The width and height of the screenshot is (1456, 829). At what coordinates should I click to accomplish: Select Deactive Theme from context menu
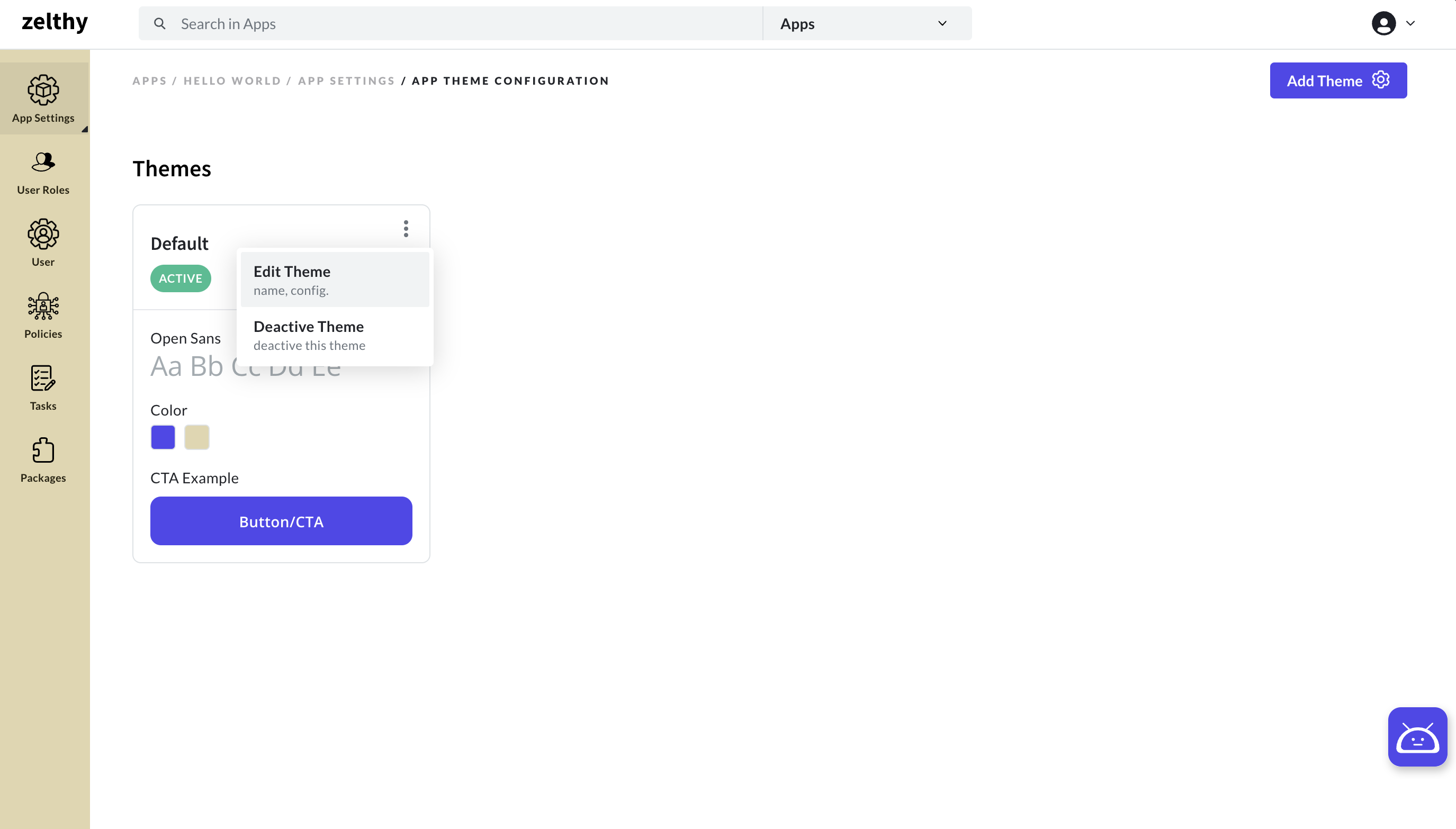(x=308, y=334)
